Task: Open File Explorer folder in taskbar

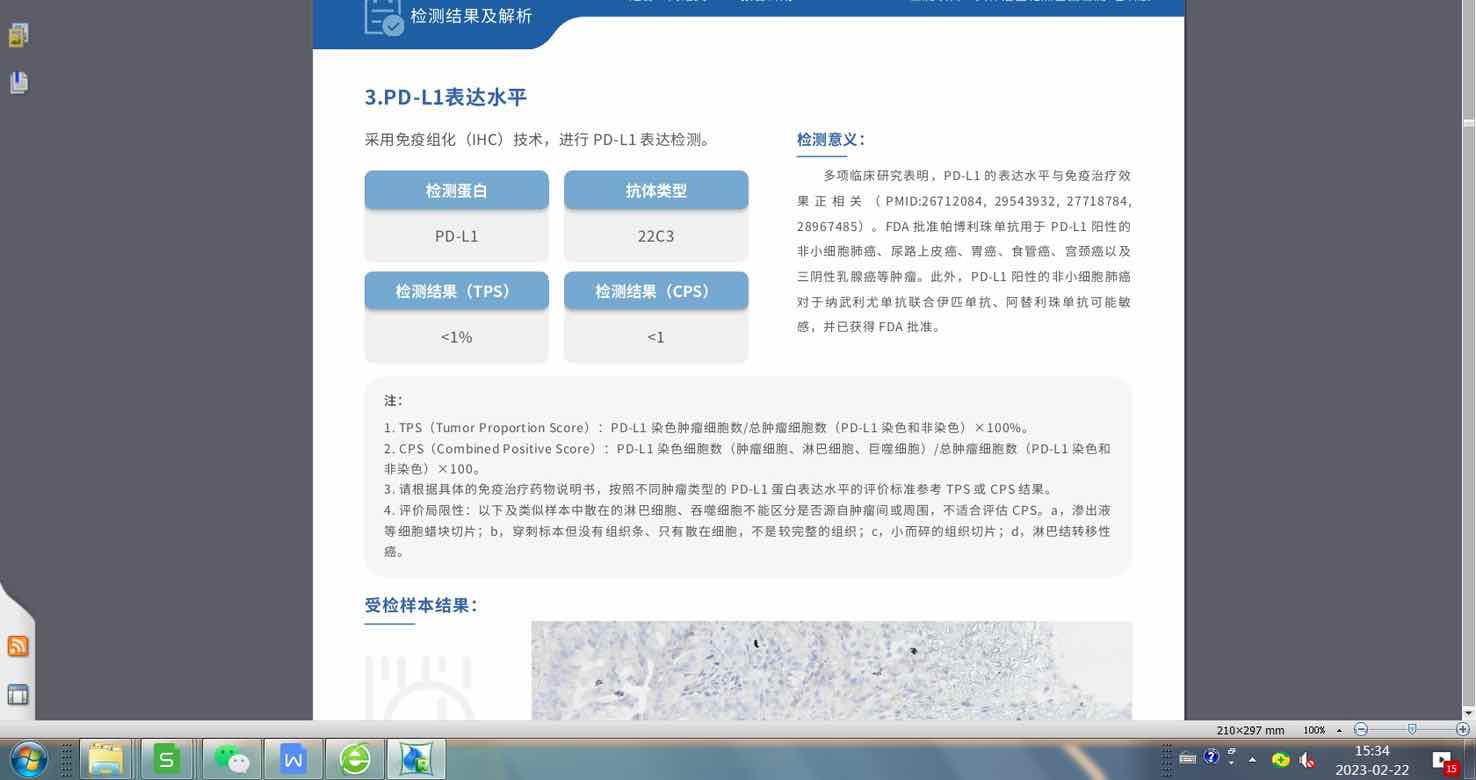Action: pos(105,760)
